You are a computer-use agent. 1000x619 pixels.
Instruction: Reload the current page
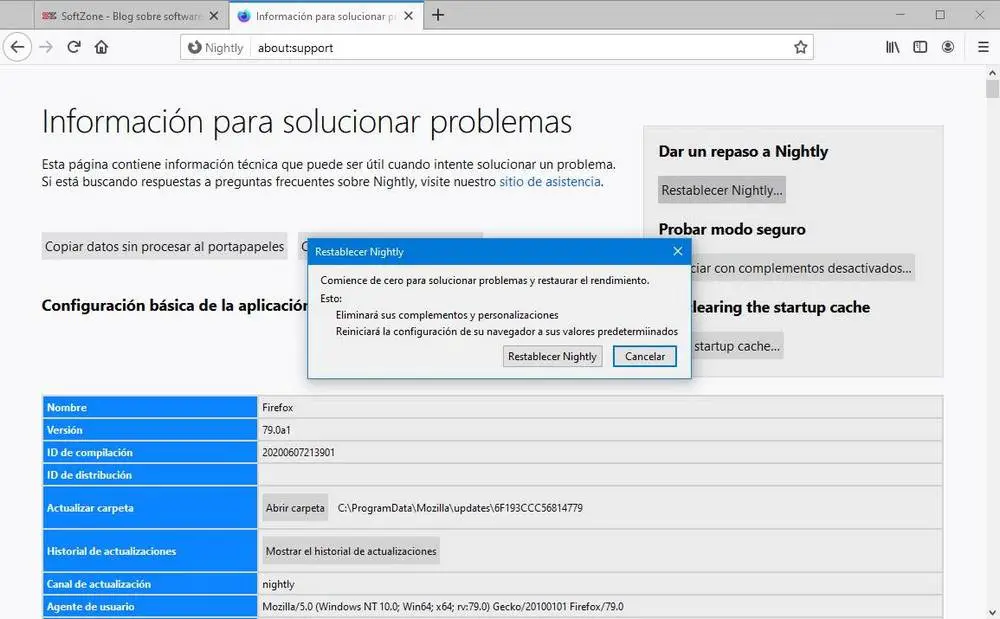pos(74,47)
